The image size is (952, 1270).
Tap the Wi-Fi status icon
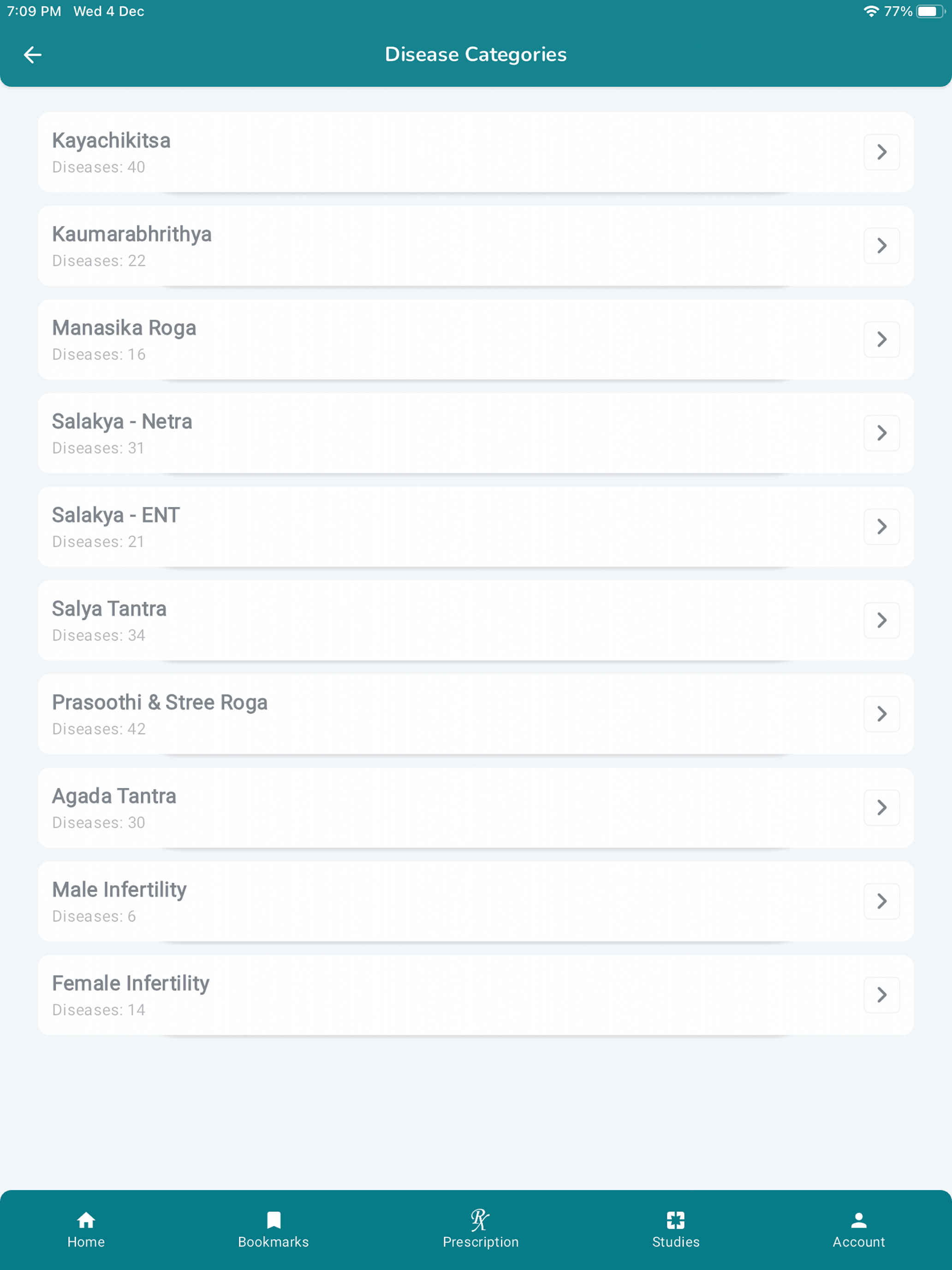pyautogui.click(x=870, y=12)
